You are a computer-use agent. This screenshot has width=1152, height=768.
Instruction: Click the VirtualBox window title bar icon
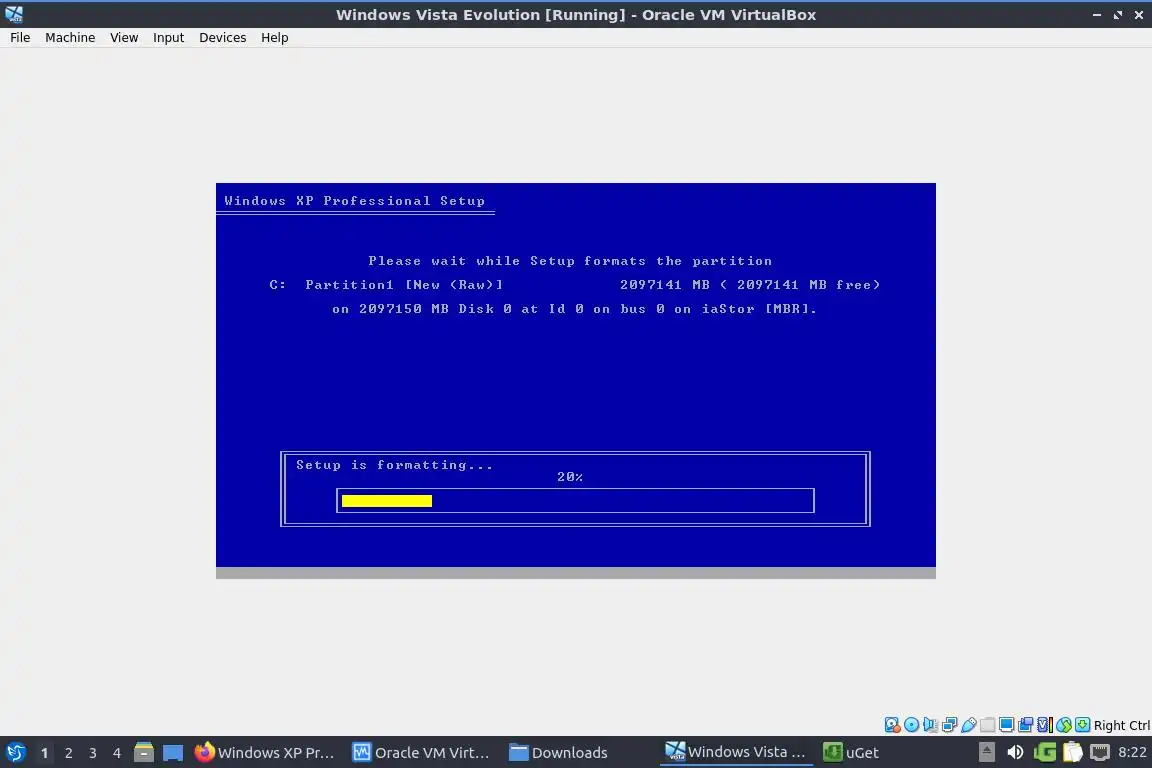coord(14,14)
